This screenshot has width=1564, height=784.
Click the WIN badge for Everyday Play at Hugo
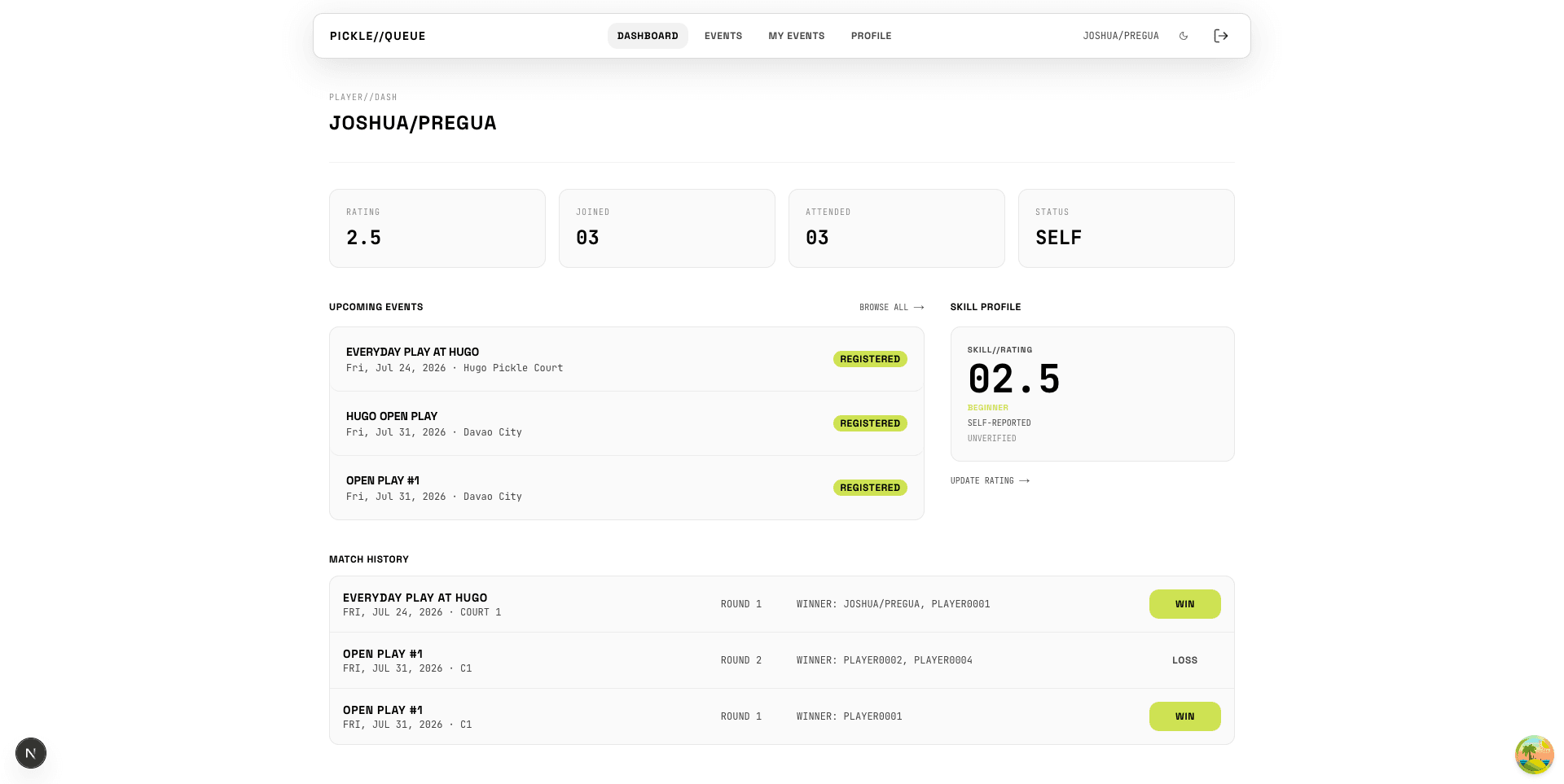[x=1184, y=604]
